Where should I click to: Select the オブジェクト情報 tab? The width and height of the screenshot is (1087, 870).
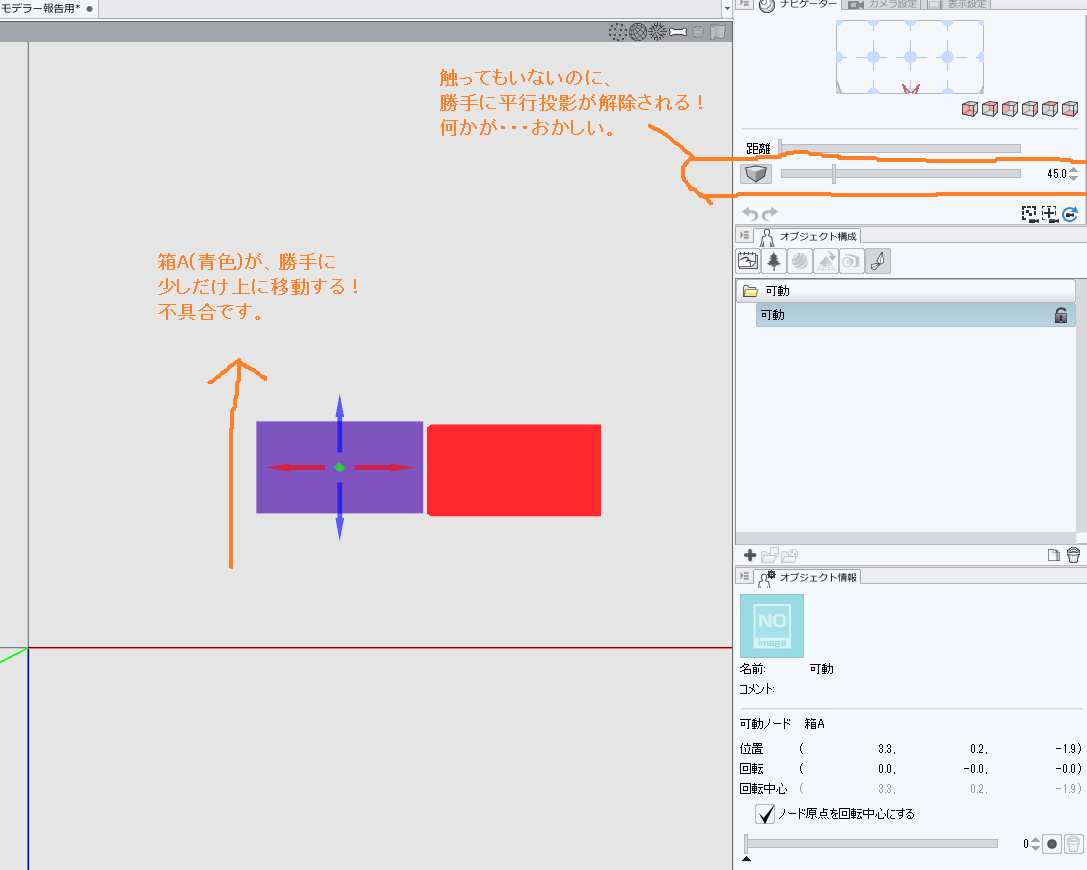click(x=808, y=577)
